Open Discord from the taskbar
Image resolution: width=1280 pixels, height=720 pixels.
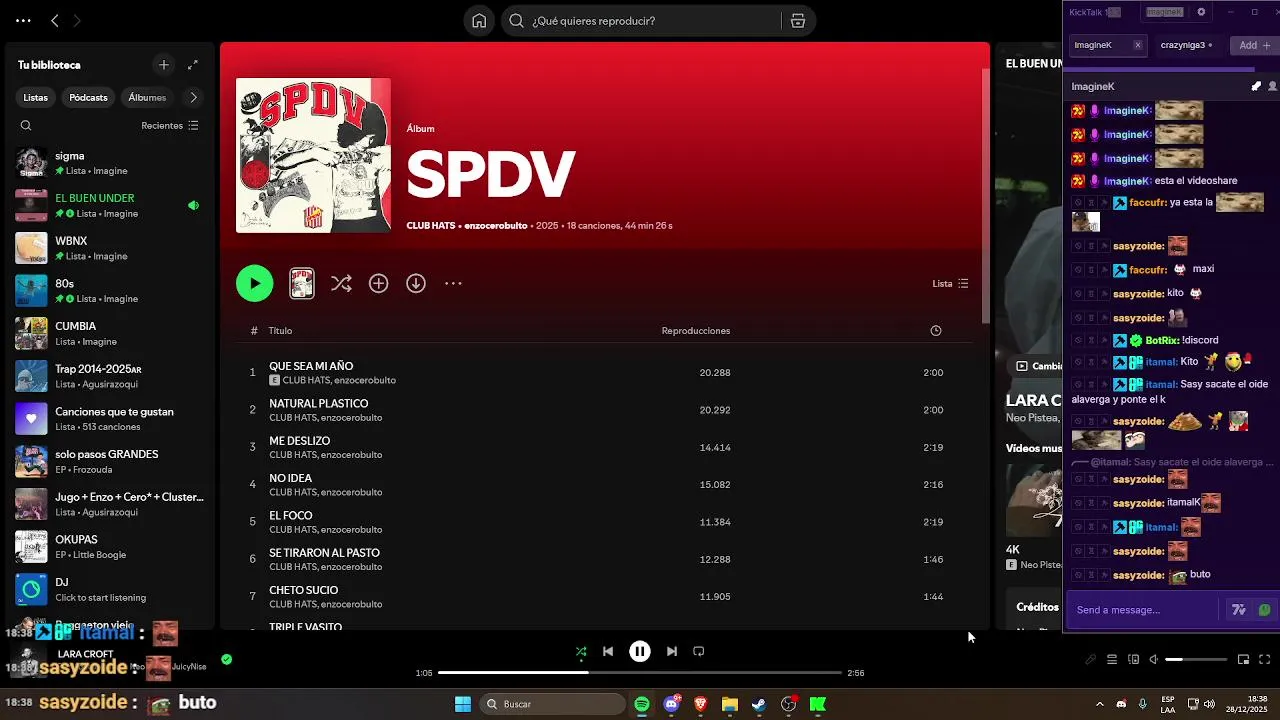[671, 704]
